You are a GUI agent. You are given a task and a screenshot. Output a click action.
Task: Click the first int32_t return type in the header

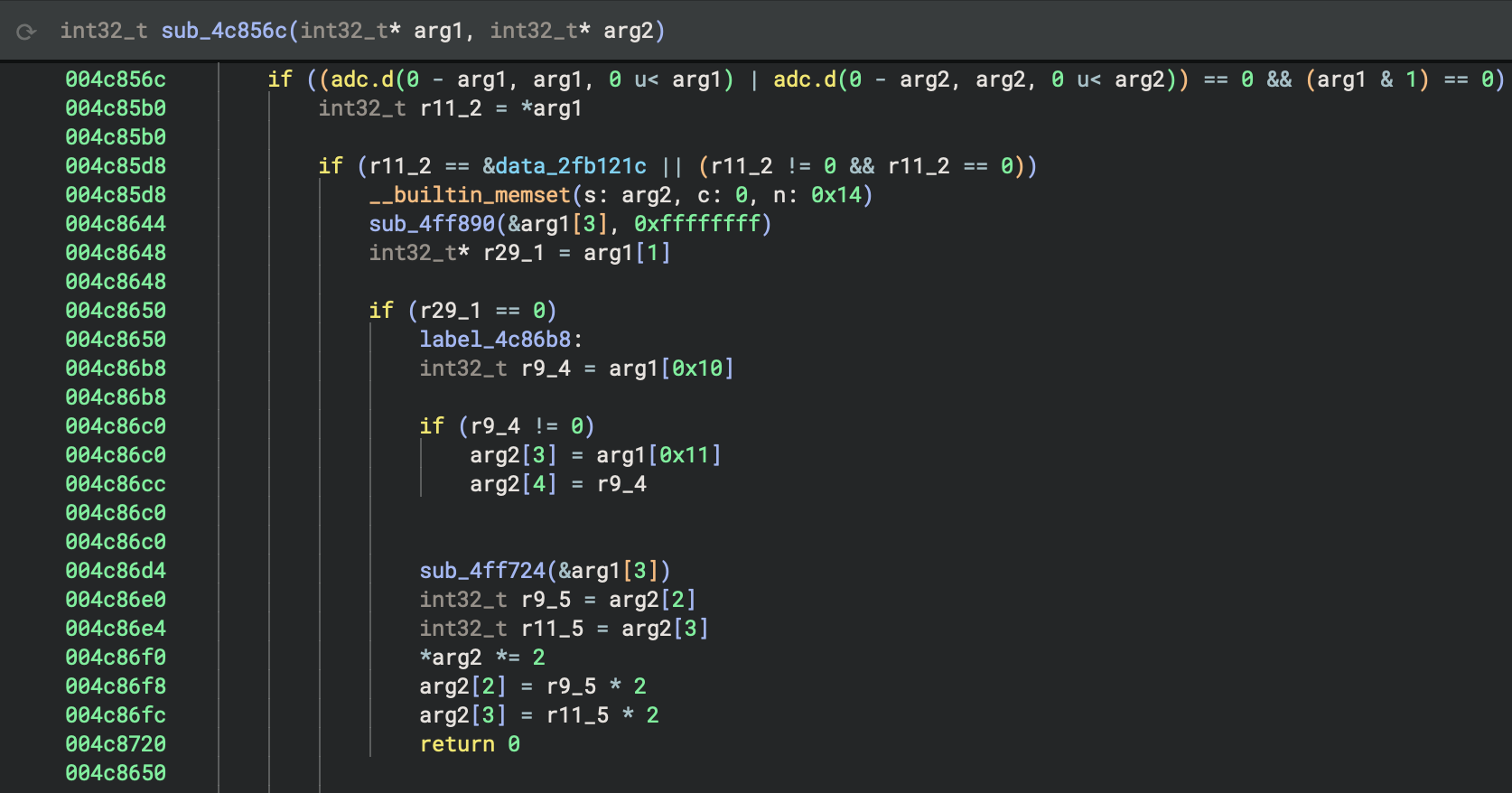[x=103, y=31]
